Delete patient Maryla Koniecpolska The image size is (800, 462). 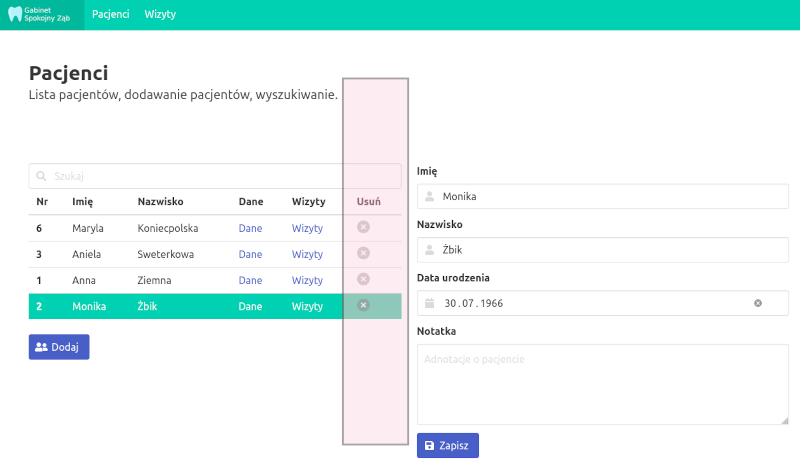pos(363,227)
